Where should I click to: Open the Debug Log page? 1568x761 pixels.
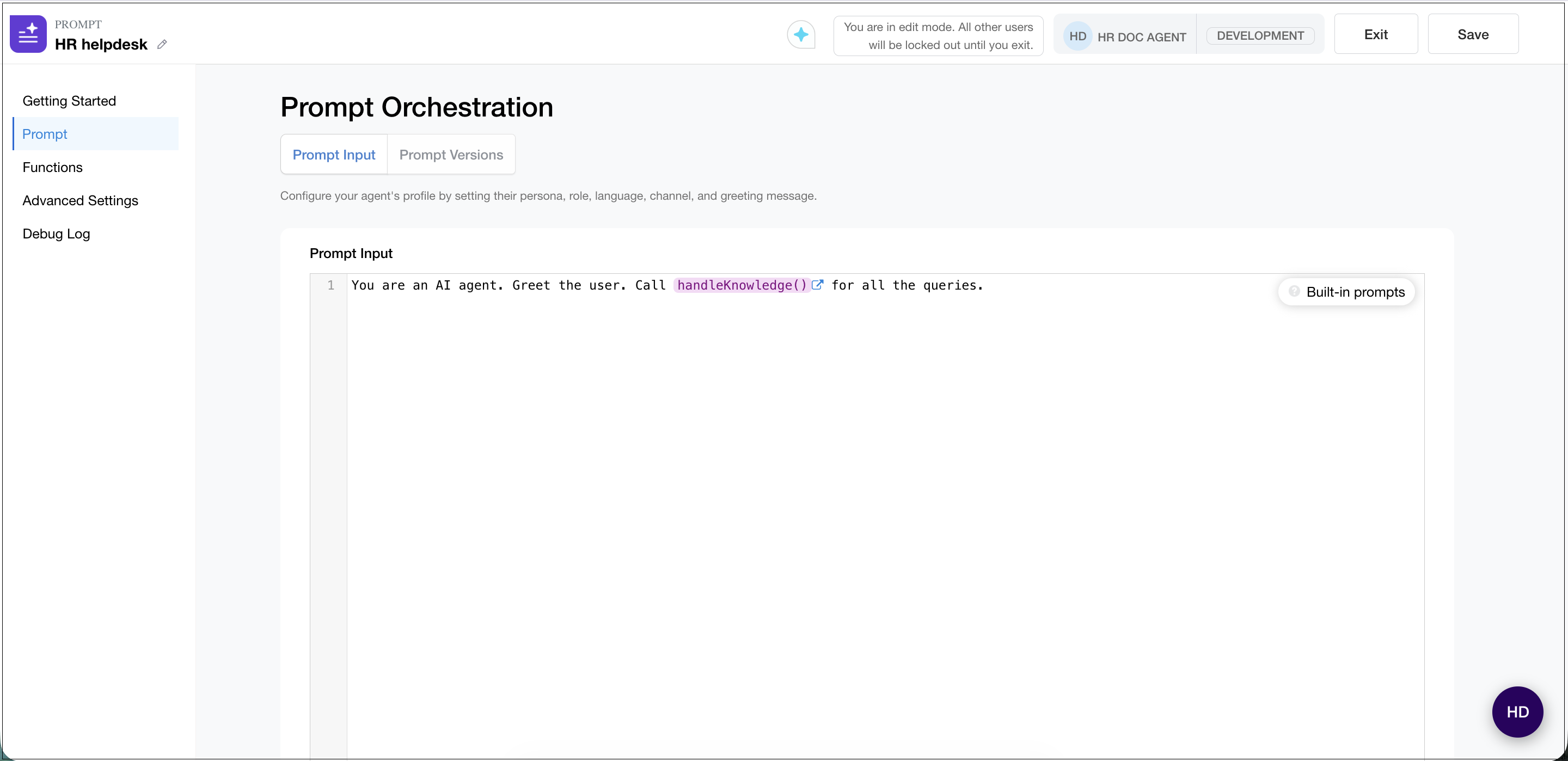pos(56,234)
